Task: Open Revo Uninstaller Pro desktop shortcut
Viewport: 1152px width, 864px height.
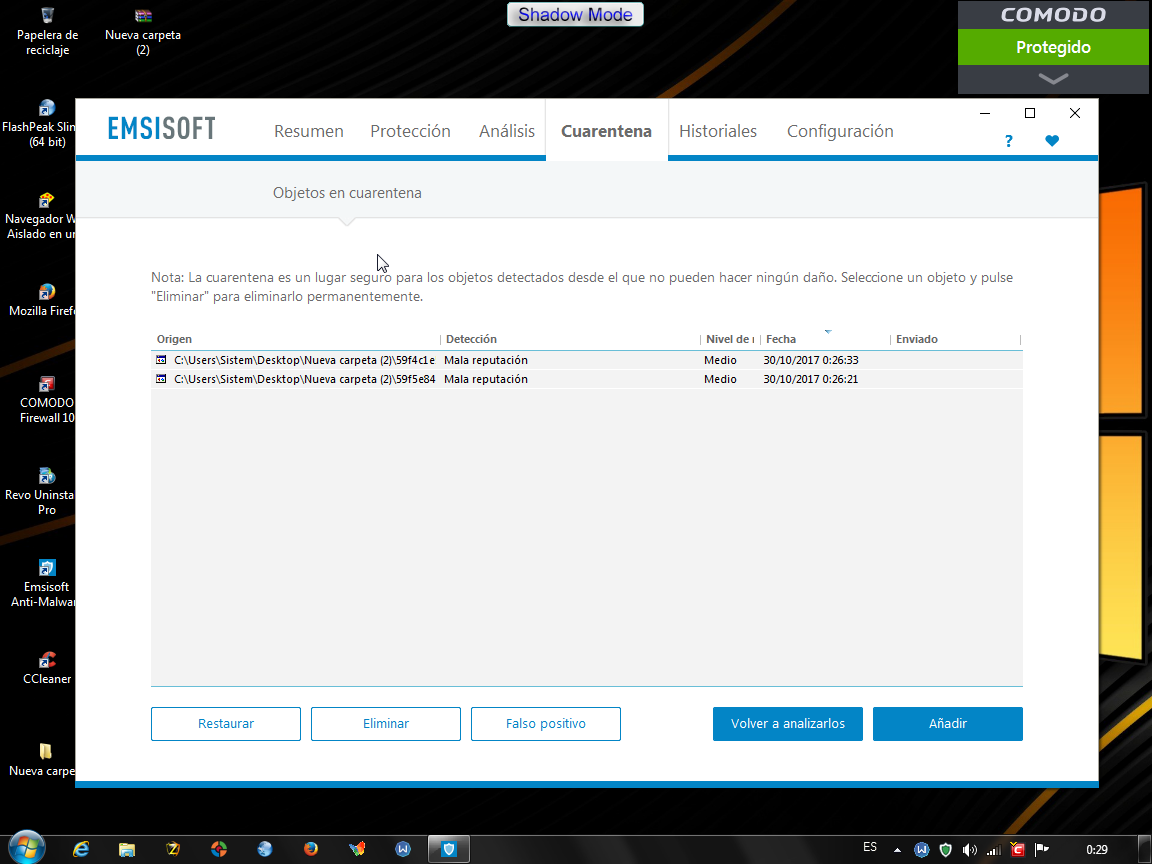Action: pyautogui.click(x=40, y=492)
